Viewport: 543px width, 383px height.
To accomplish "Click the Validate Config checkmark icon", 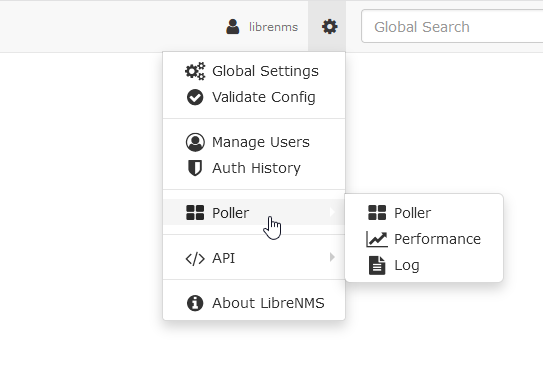I will pyautogui.click(x=195, y=97).
